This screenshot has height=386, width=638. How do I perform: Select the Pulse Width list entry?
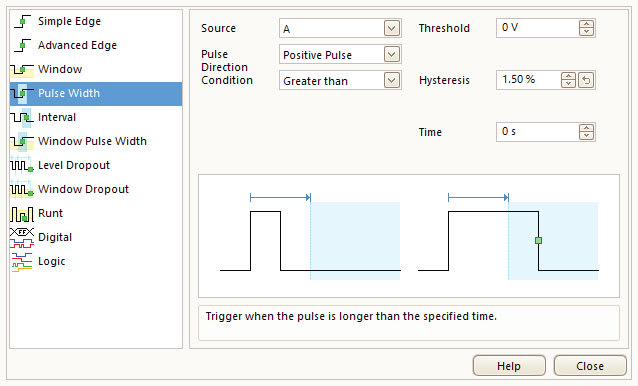[x=96, y=93]
